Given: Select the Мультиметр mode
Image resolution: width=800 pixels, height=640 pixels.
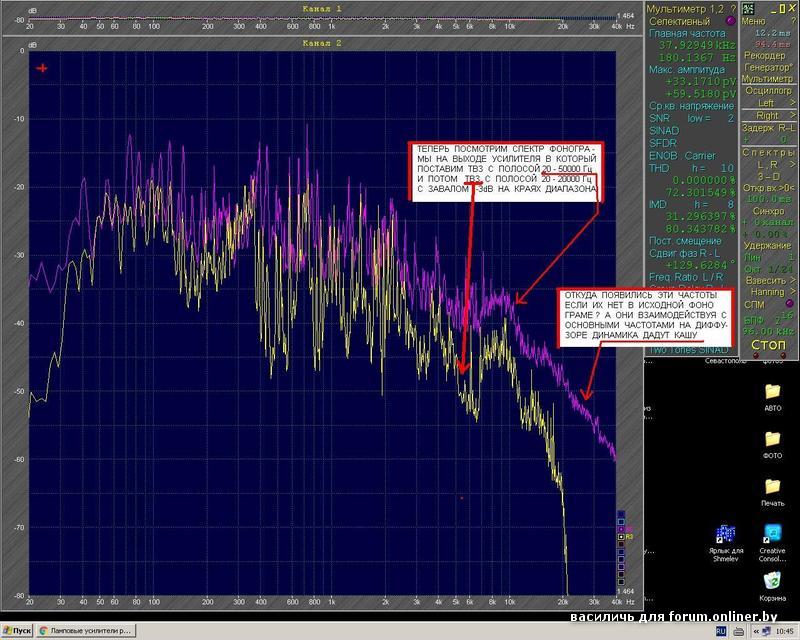Looking at the screenshot, I should (768, 78).
